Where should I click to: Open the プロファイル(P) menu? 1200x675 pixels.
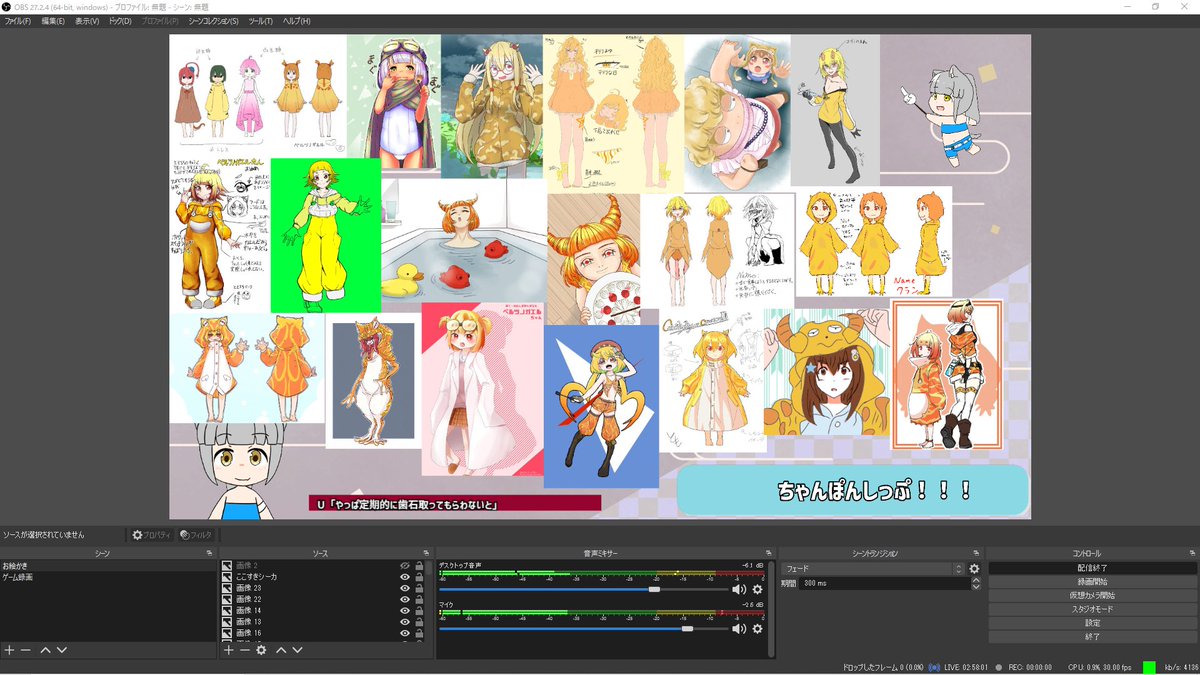(x=160, y=21)
